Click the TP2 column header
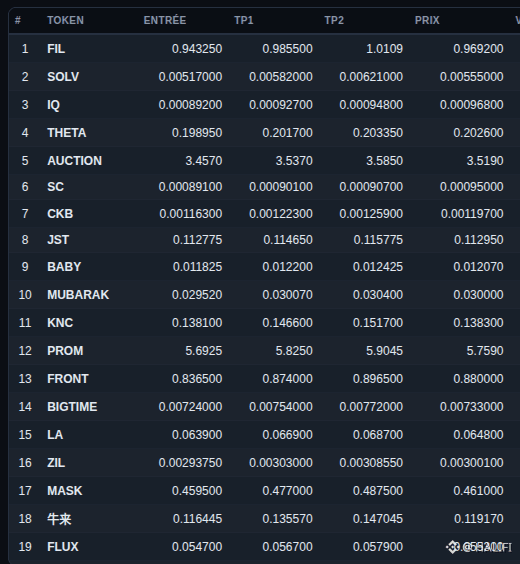The width and height of the screenshot is (520, 564). [x=334, y=20]
